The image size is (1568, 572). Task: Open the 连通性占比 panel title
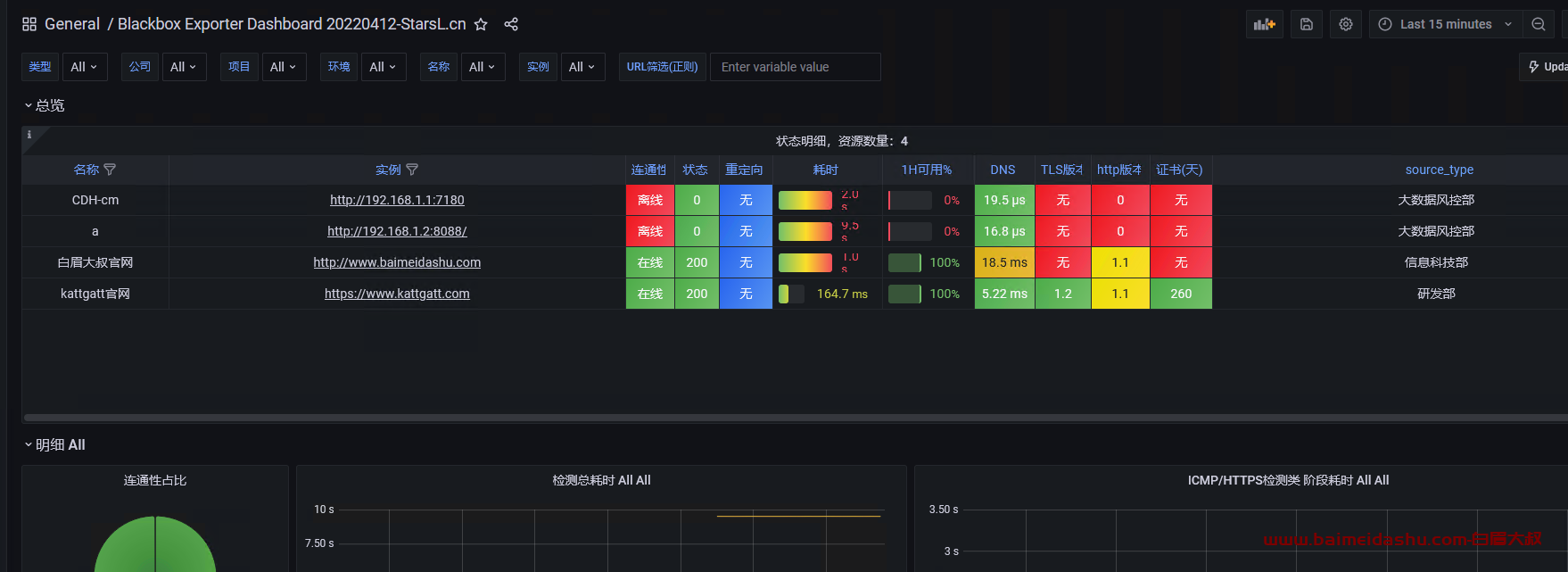coord(155,480)
